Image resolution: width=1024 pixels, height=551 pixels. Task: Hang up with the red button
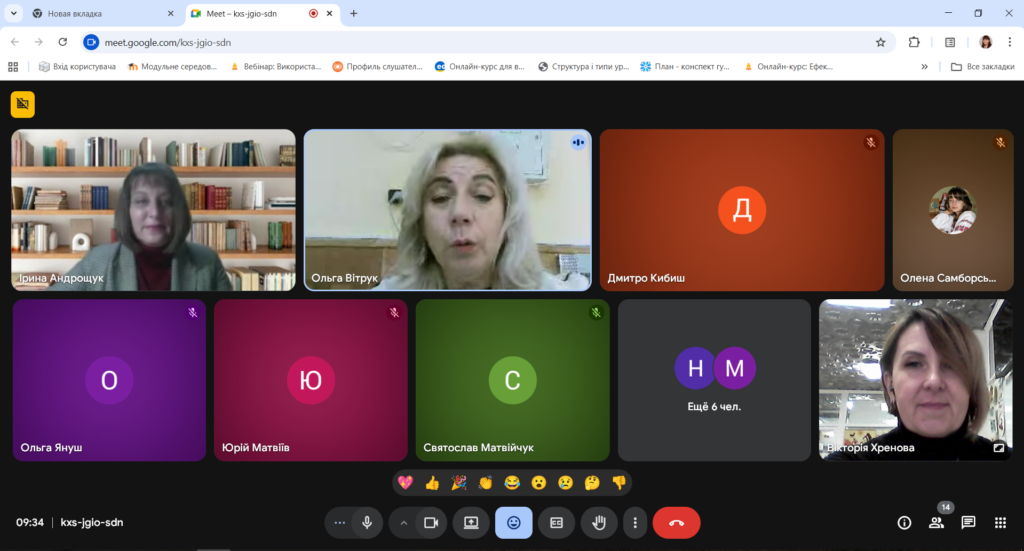pyautogui.click(x=676, y=522)
